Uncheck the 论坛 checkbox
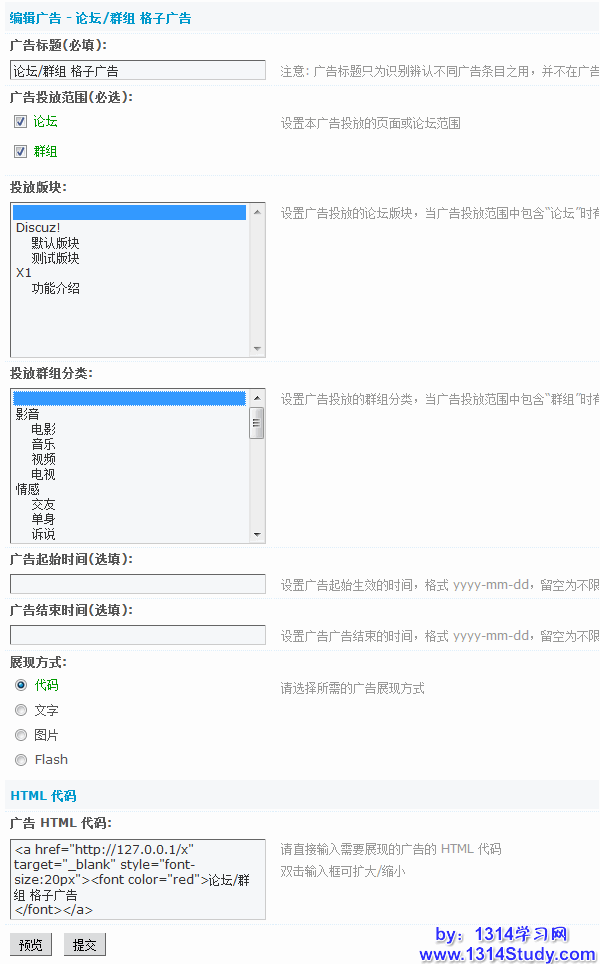Screen dimensions: 600x964 (x=20, y=122)
